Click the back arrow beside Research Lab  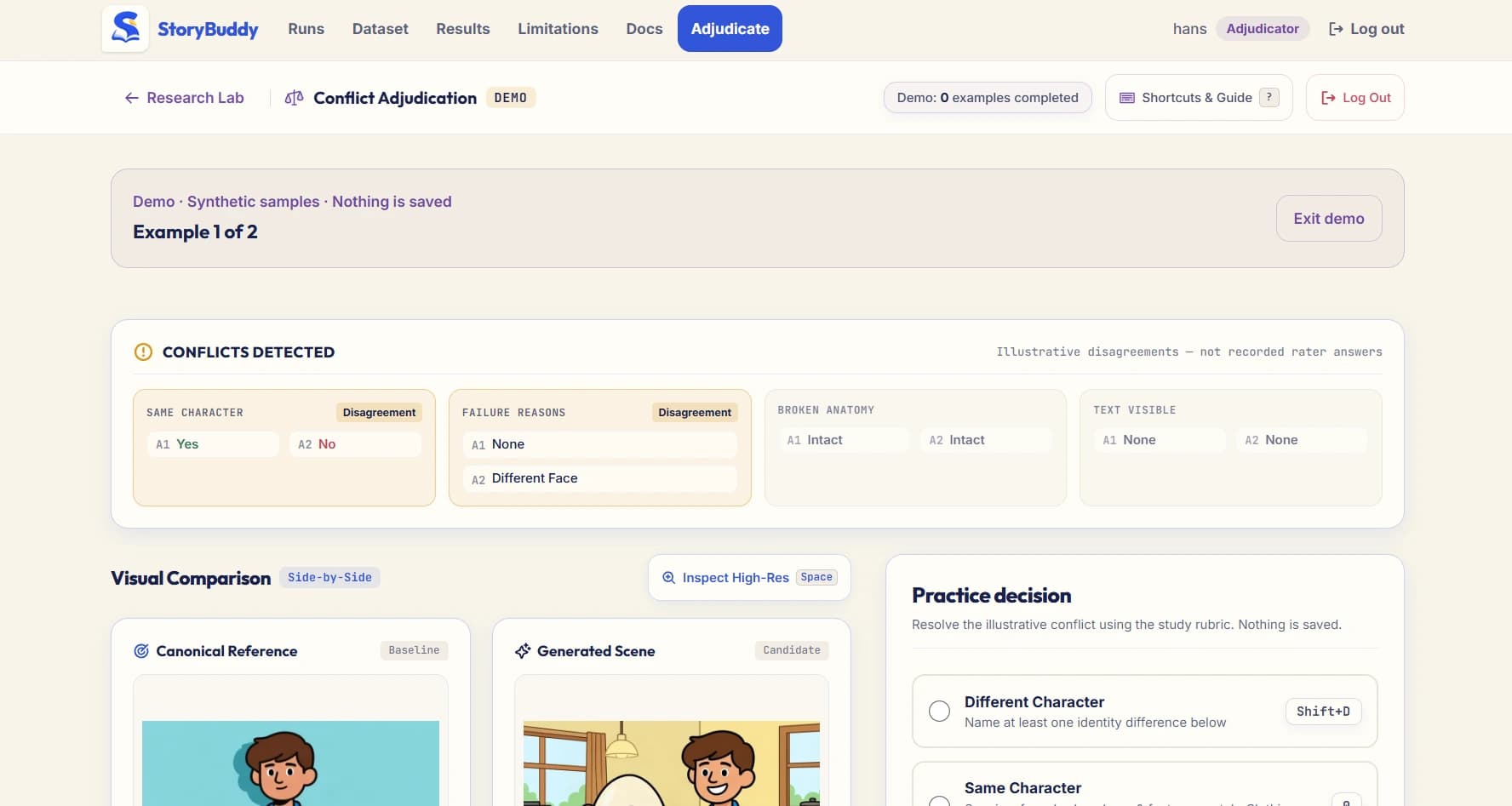[131, 98]
